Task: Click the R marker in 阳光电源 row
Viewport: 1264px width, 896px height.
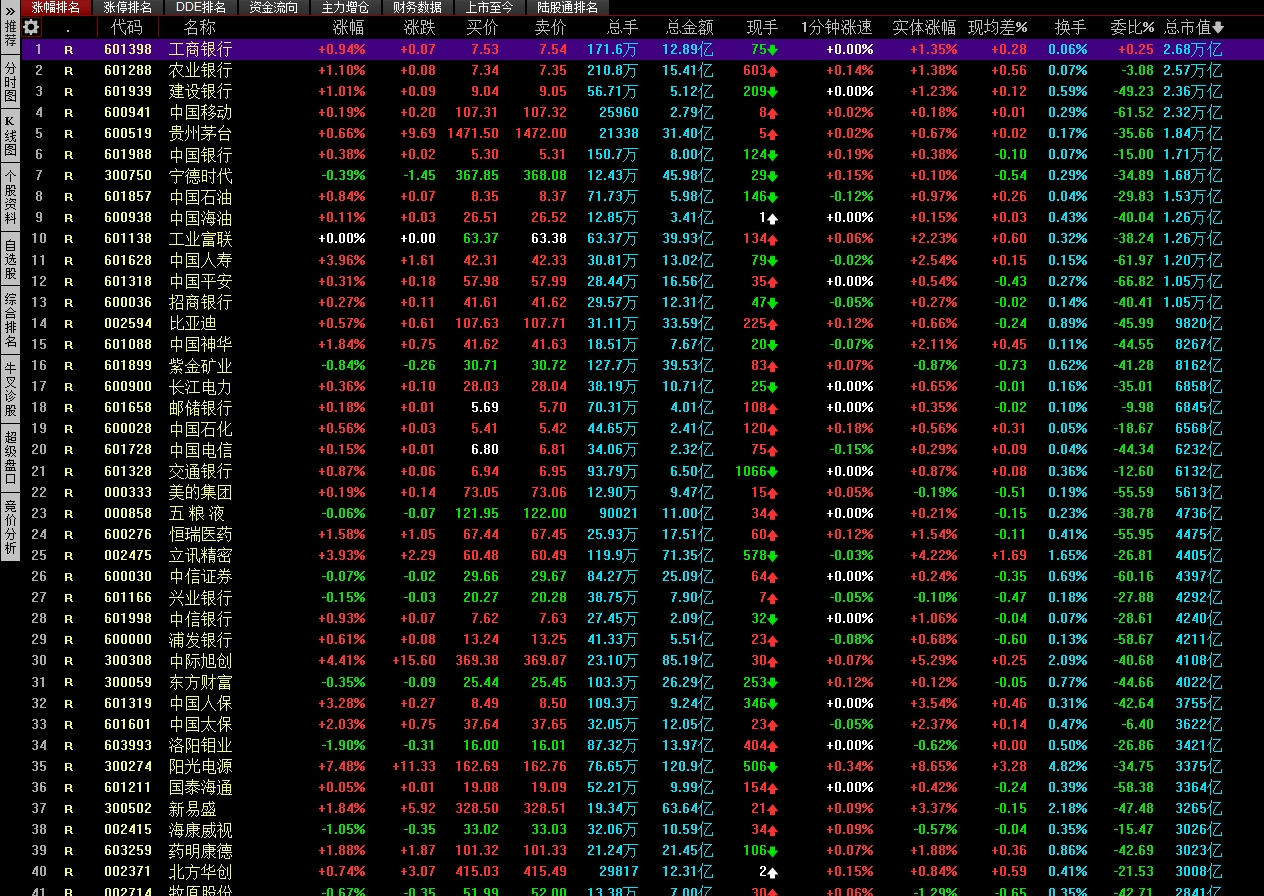Action: pyautogui.click(x=69, y=766)
